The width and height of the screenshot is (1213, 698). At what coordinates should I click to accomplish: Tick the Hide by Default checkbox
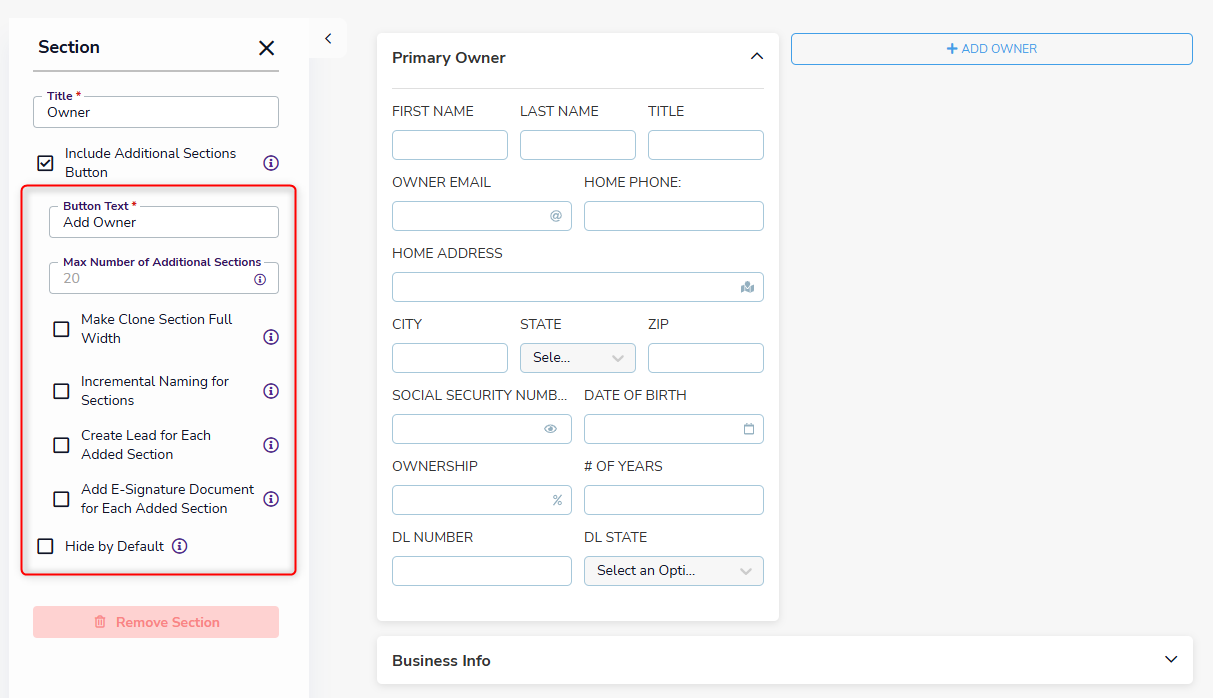(x=45, y=546)
